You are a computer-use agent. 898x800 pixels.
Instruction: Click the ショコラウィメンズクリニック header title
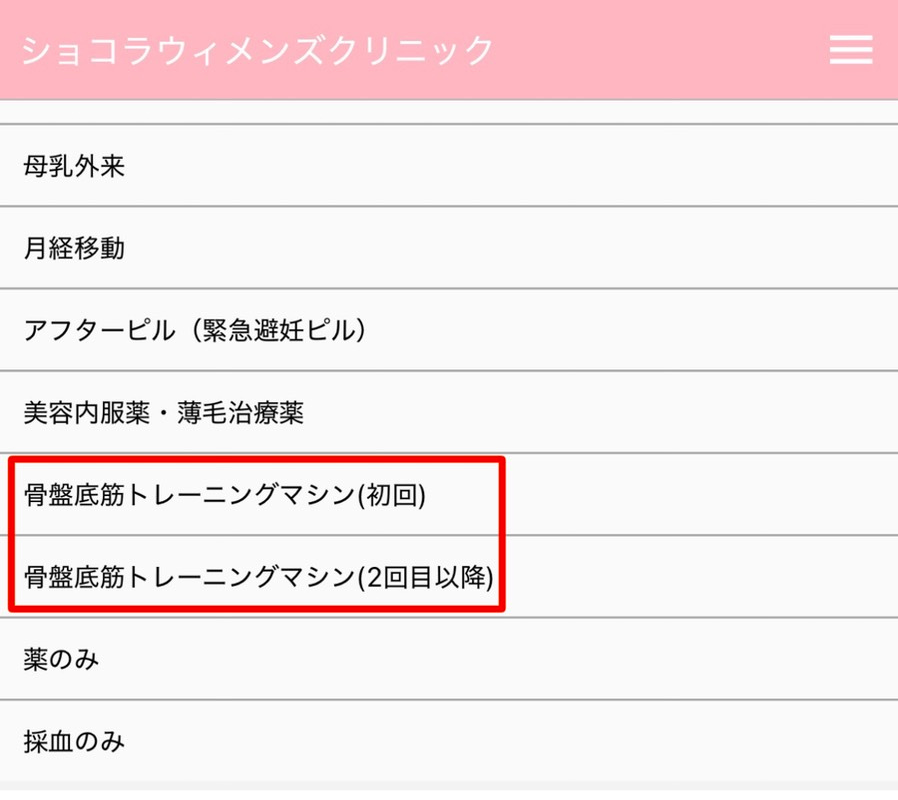(x=258, y=50)
